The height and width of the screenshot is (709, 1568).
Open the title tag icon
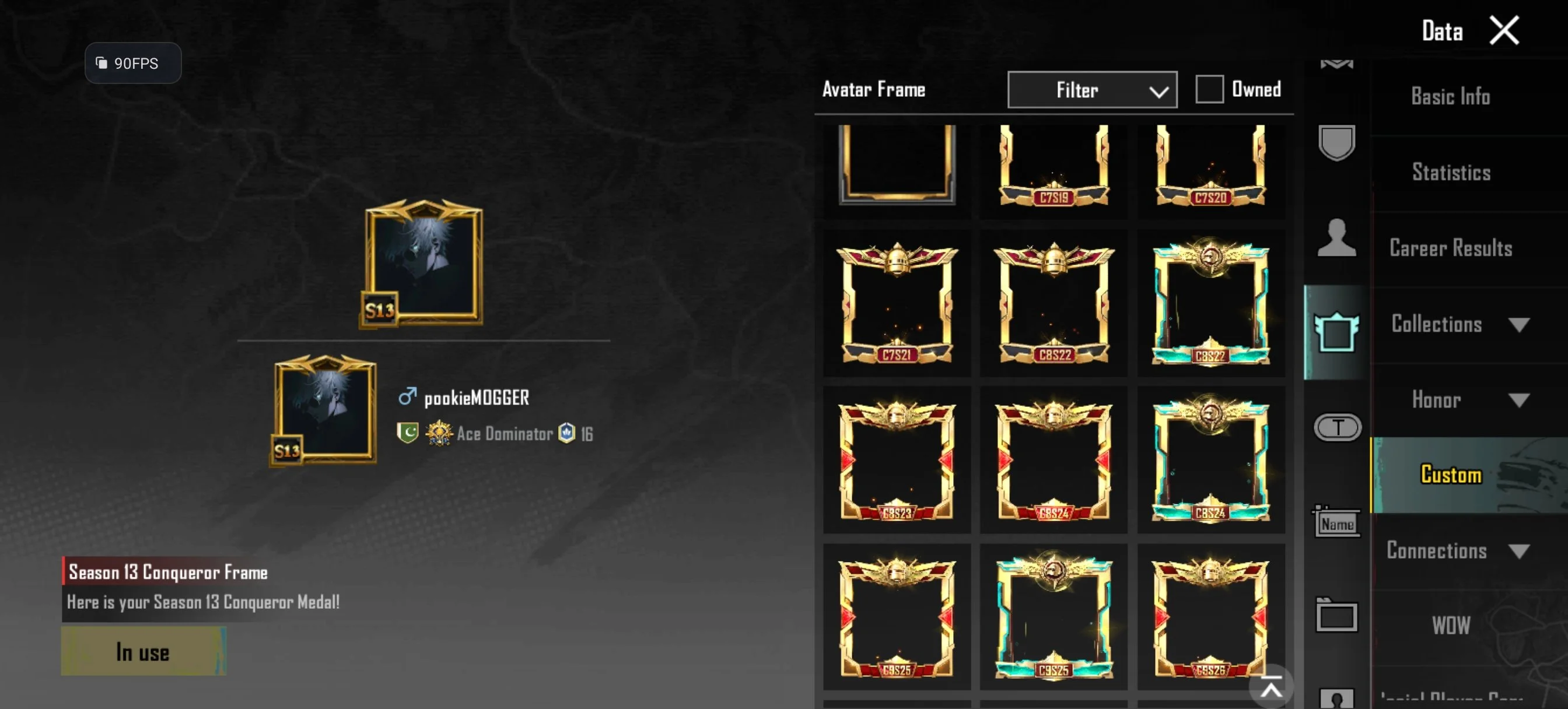click(1338, 427)
